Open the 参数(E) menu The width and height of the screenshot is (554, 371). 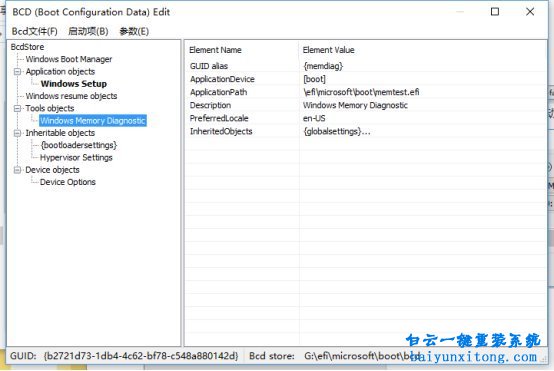pyautogui.click(x=134, y=31)
